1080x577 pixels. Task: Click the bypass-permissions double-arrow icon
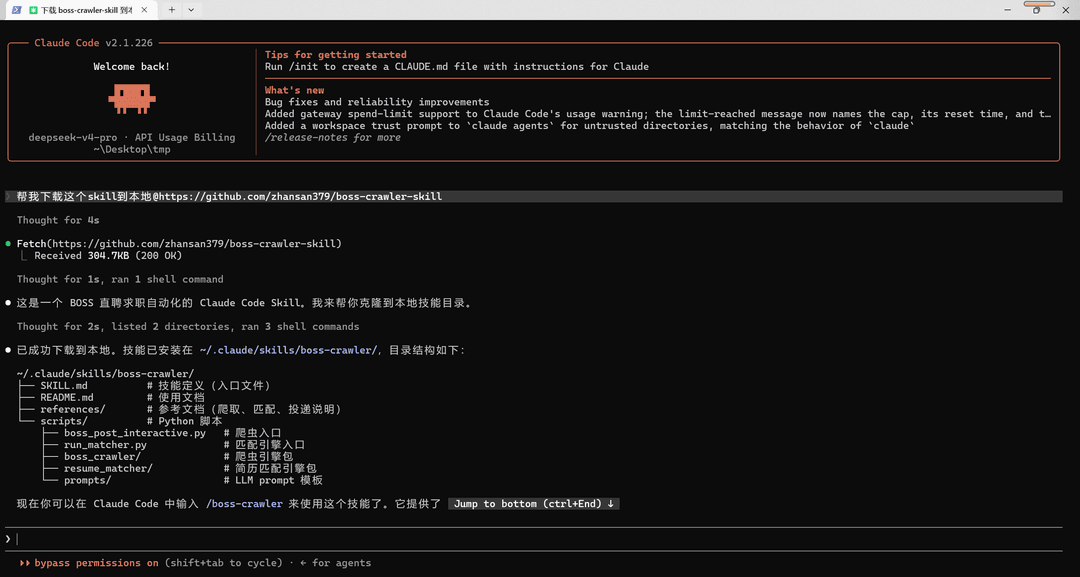click(25, 563)
